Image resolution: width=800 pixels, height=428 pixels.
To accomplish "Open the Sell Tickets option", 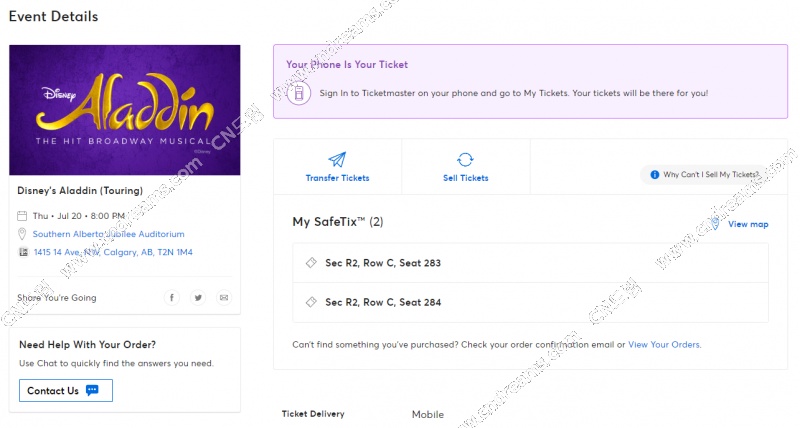I will point(466,167).
